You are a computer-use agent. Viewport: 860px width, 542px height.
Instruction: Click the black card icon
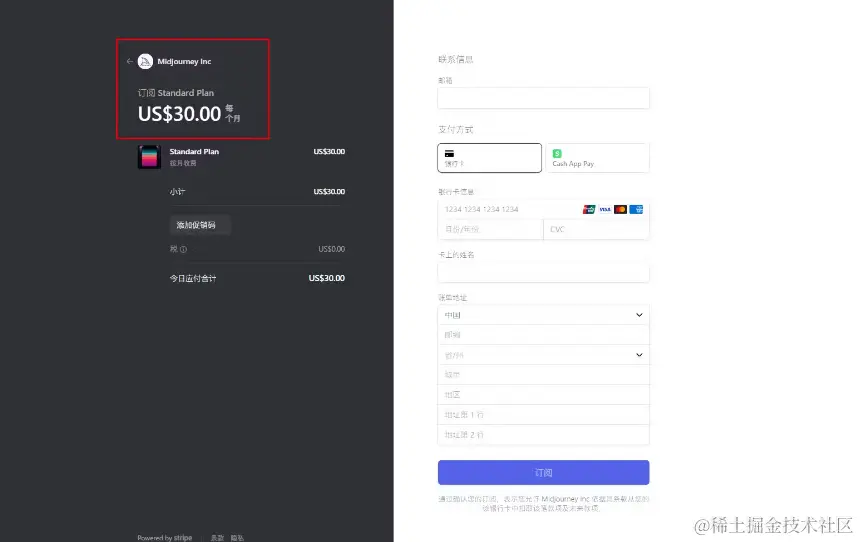pyautogui.click(x=449, y=154)
